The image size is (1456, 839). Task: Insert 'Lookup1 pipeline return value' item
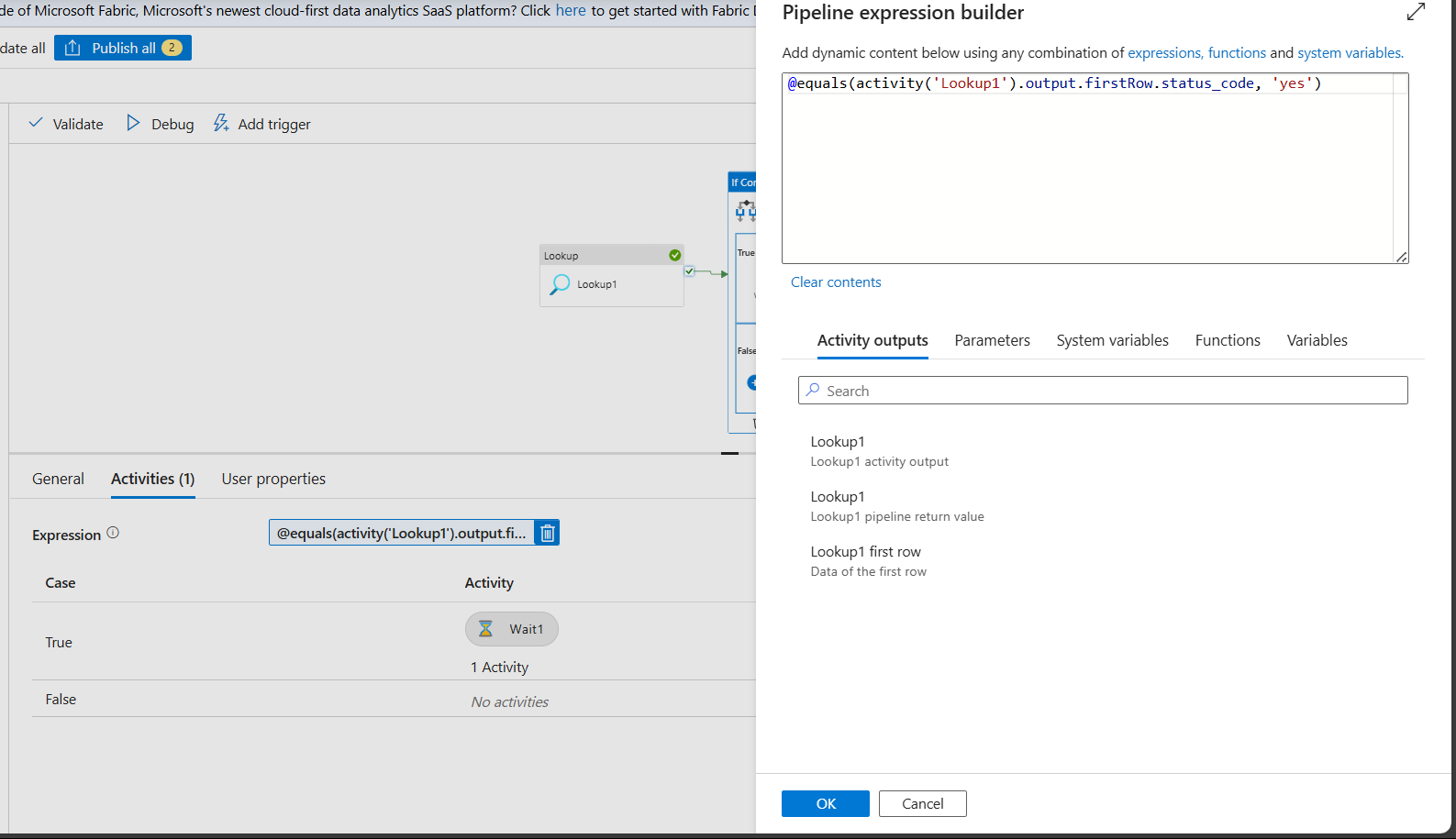point(897,506)
